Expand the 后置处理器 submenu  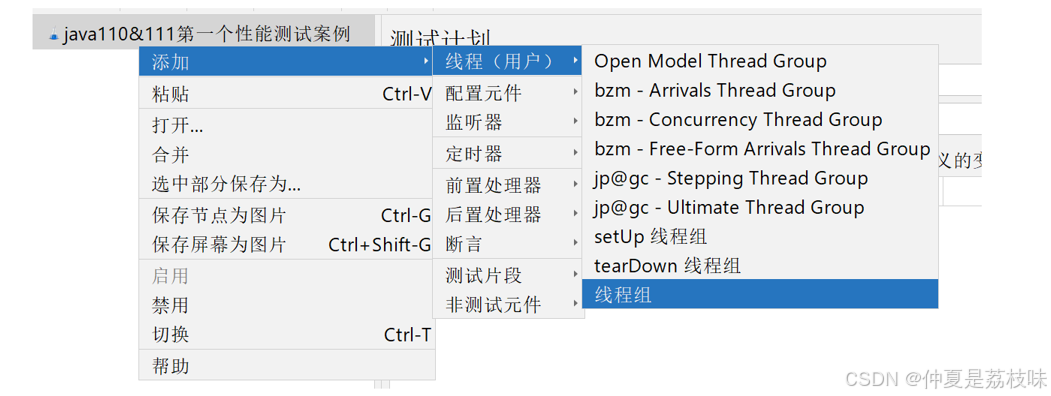tap(507, 214)
